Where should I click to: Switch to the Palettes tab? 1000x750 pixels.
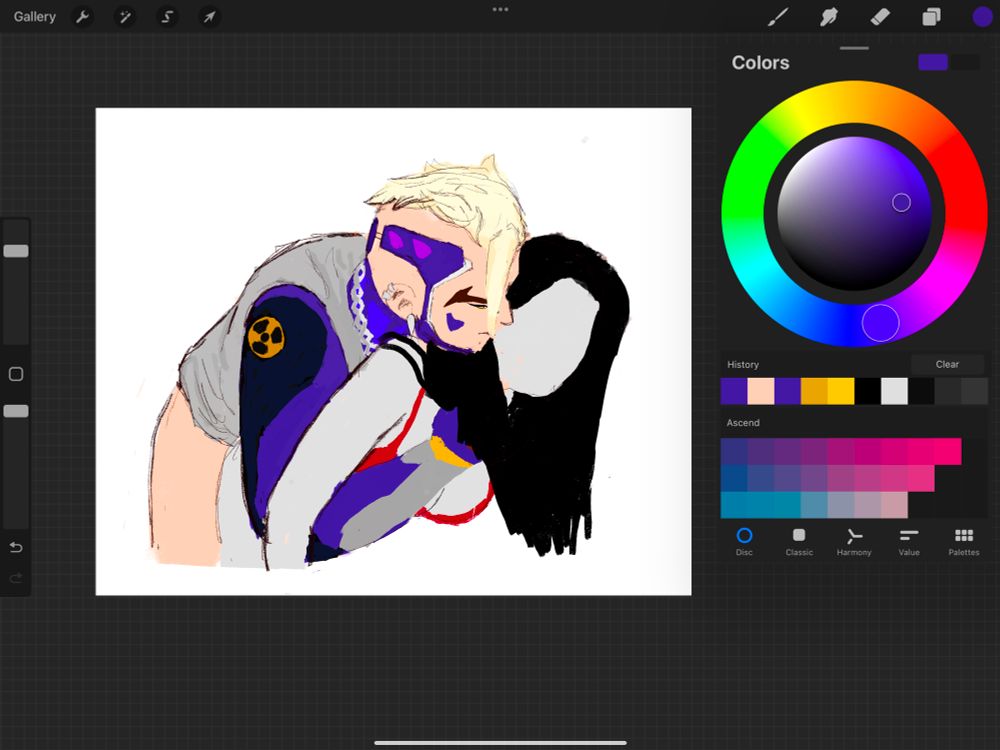[x=964, y=542]
